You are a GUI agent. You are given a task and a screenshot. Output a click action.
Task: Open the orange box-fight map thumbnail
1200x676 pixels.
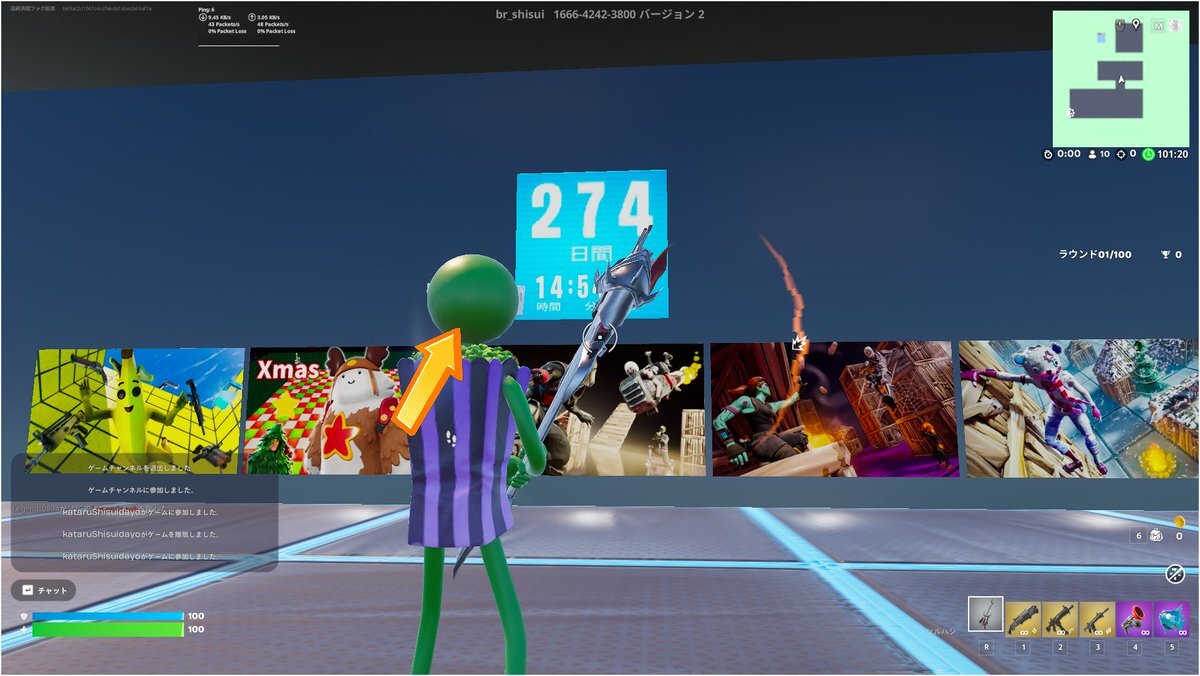tap(833, 409)
